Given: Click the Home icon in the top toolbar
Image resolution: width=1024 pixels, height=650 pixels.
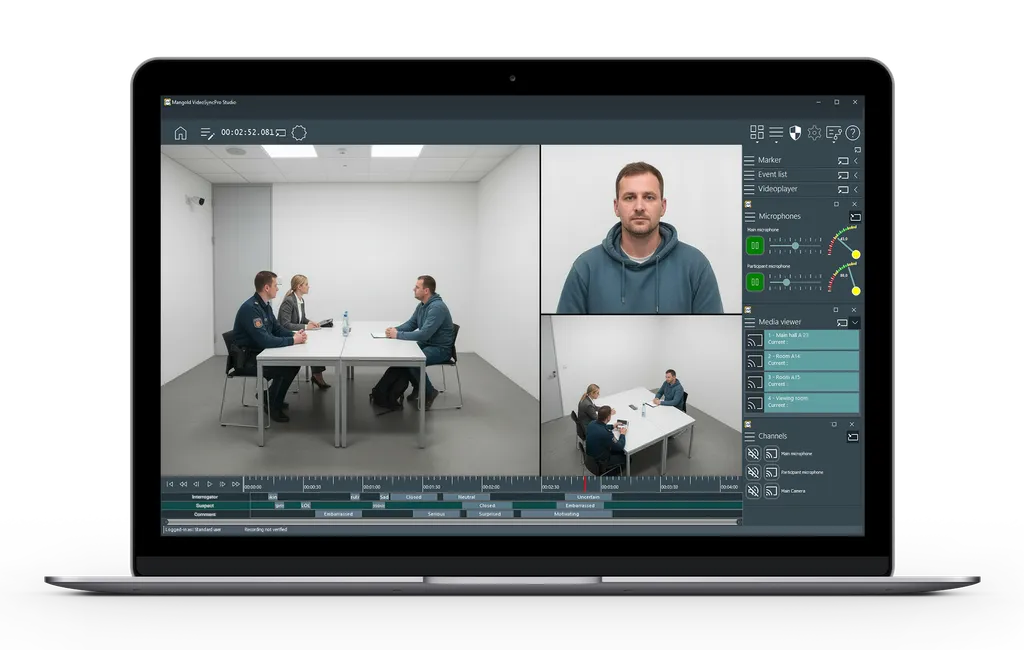Looking at the screenshot, I should click(180, 131).
